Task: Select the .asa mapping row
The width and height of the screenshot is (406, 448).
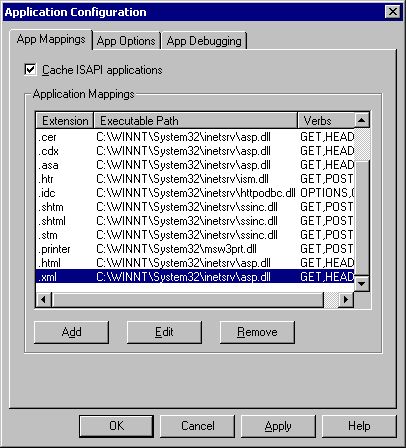Action: point(195,165)
